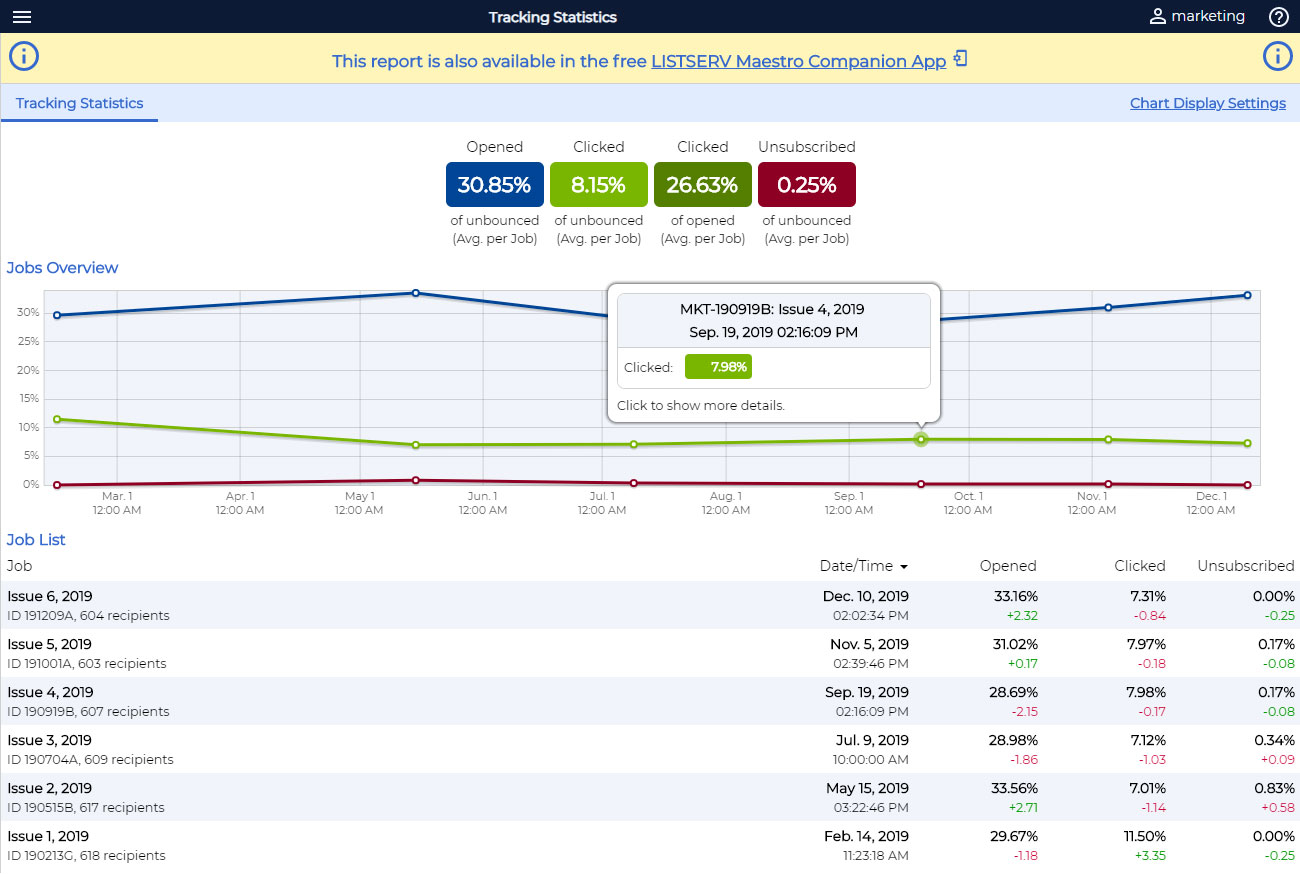Click the Opened column header
1300x874 pixels.
coord(1008,566)
